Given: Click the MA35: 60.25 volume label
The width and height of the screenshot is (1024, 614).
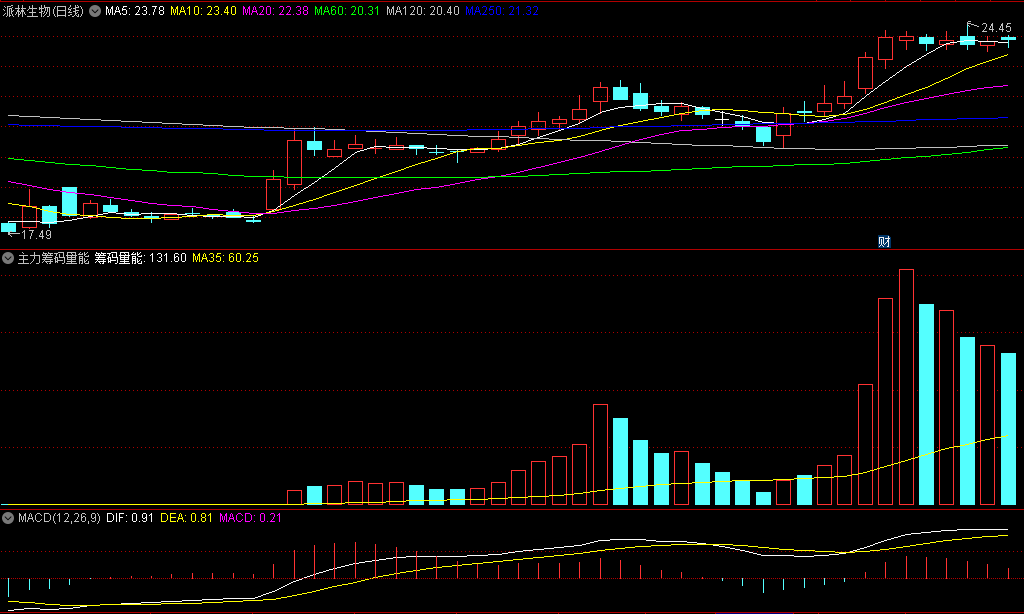Looking at the screenshot, I should click(225, 258).
